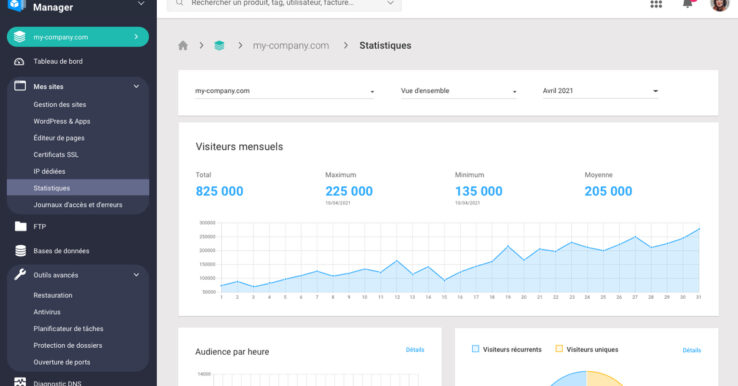Select IP dédiées
Viewport: 738px width, 386px height.
pos(49,171)
